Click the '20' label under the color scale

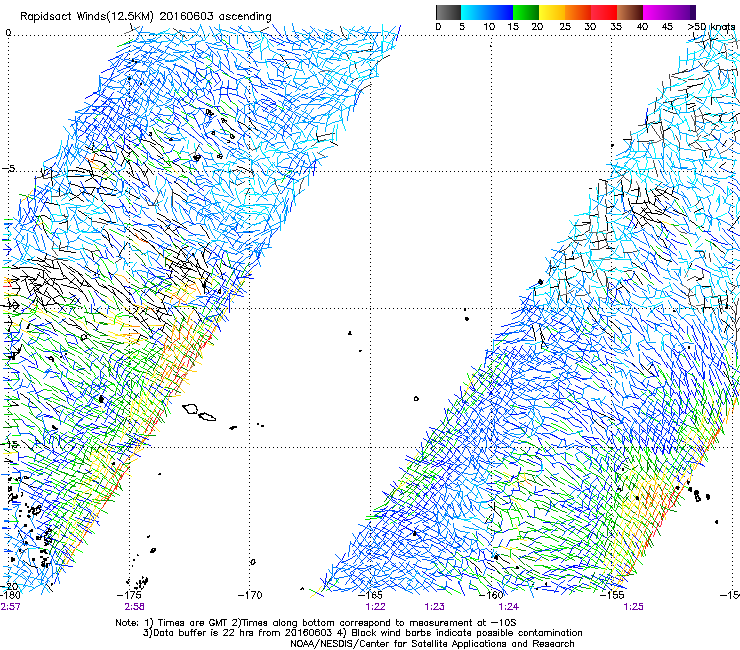[x=537, y=27]
